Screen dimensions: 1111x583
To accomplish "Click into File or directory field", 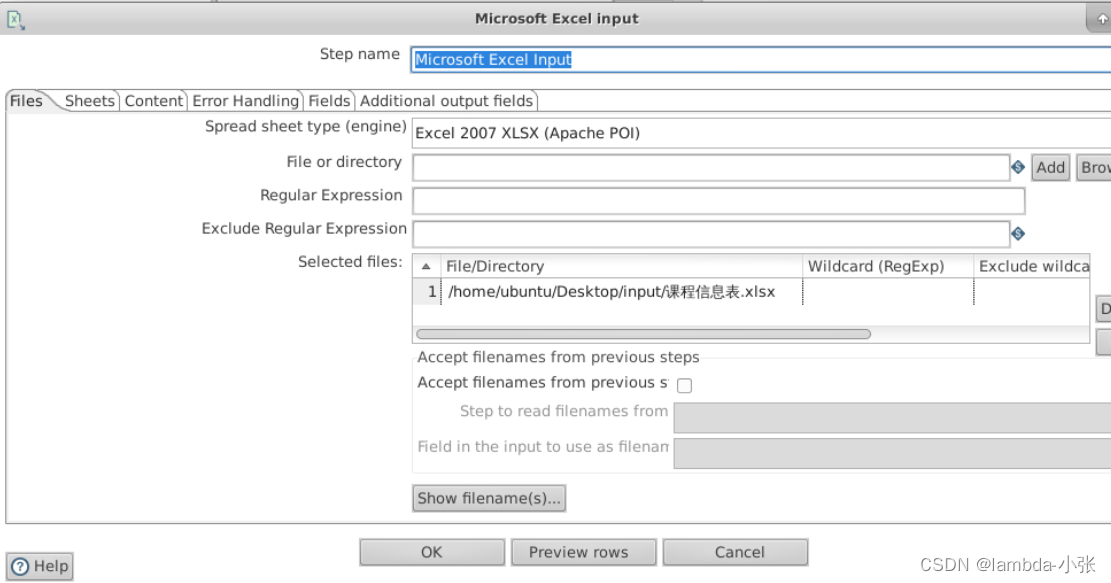I will click(x=711, y=168).
